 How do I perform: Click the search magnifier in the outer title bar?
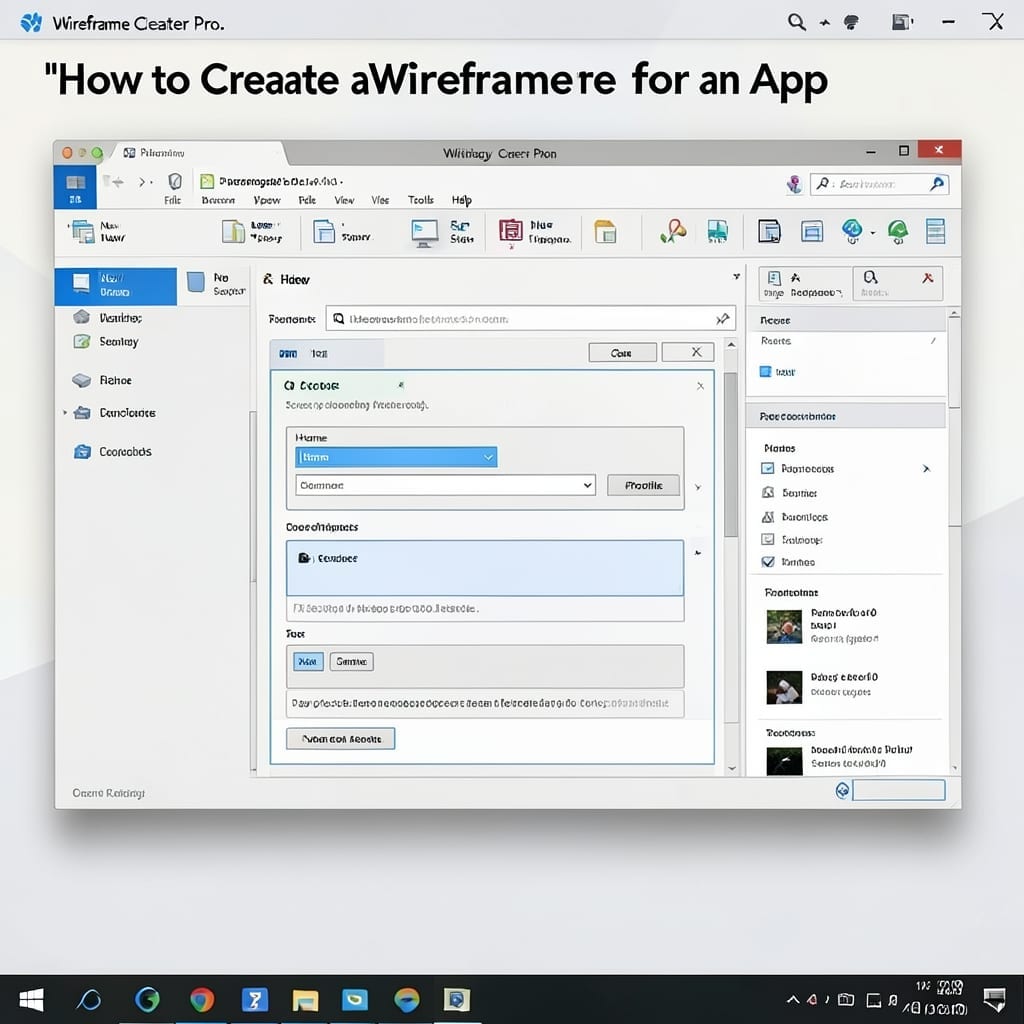(796, 22)
